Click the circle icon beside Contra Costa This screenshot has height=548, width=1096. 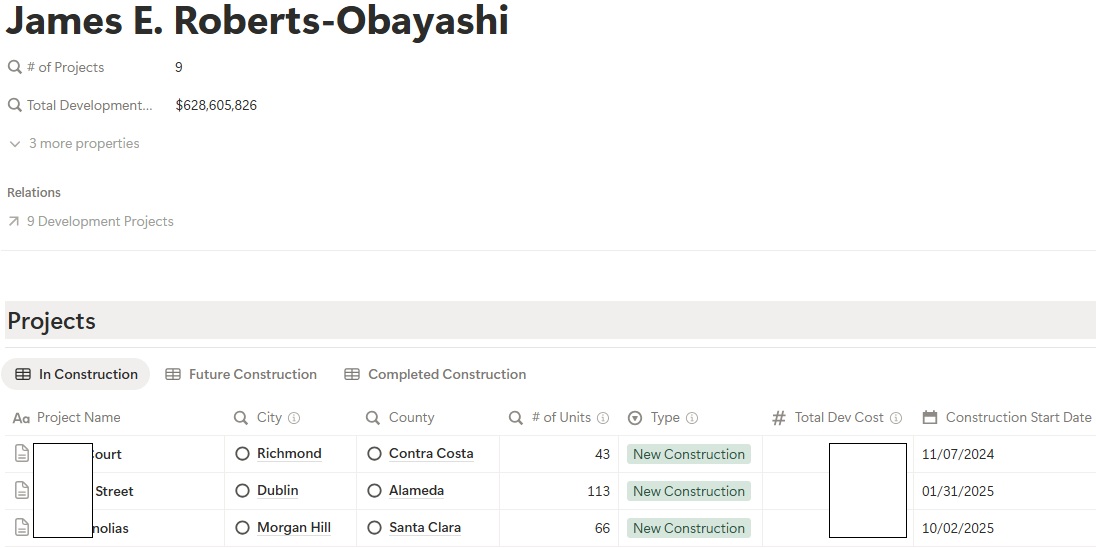point(375,454)
